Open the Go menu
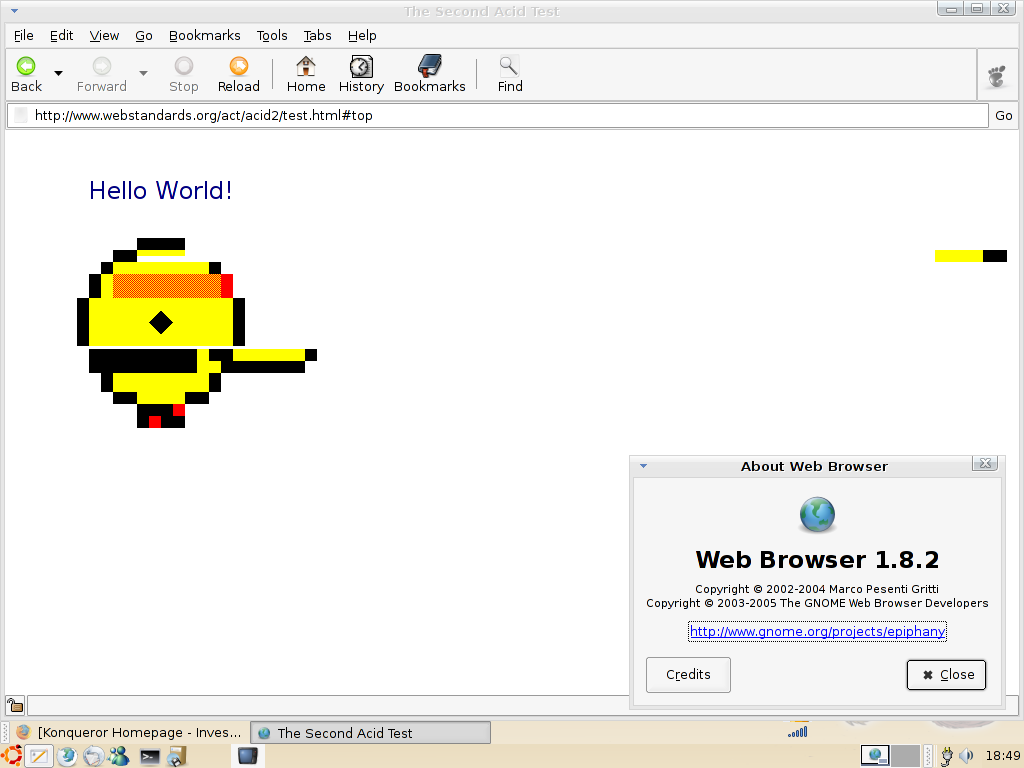The width and height of the screenshot is (1024, 768). tap(144, 36)
